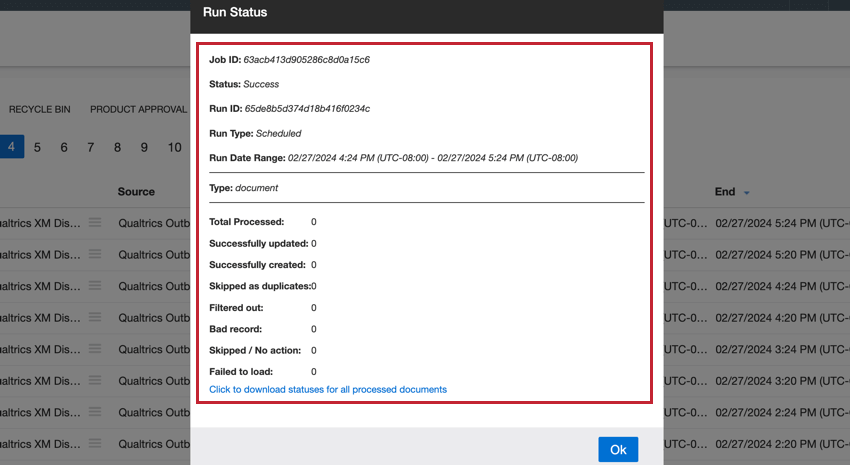Open menu icon for row ending 2:24 PM
Viewport: 850px width, 465px height.
point(94,415)
